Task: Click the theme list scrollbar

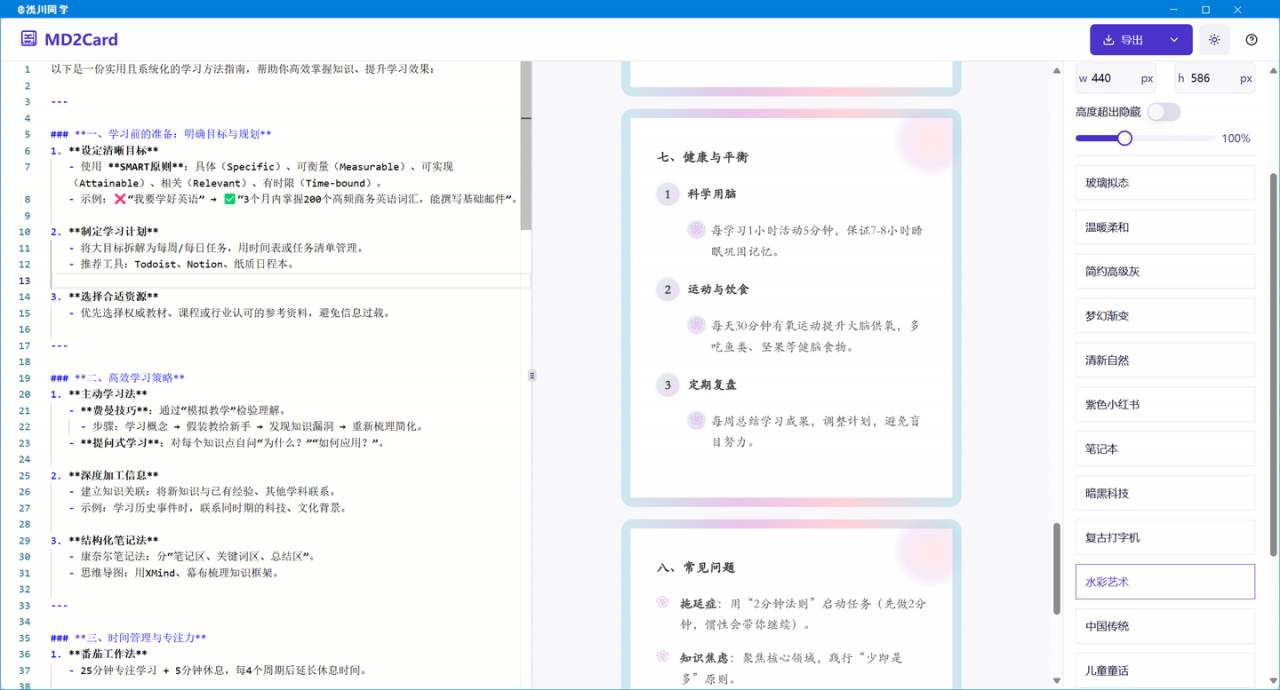Action: coord(1273,364)
